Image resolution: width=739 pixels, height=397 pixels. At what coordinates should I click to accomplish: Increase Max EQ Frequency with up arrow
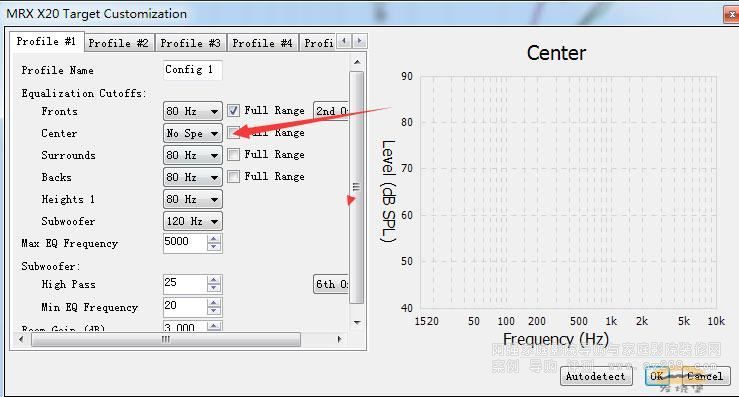click(214, 239)
